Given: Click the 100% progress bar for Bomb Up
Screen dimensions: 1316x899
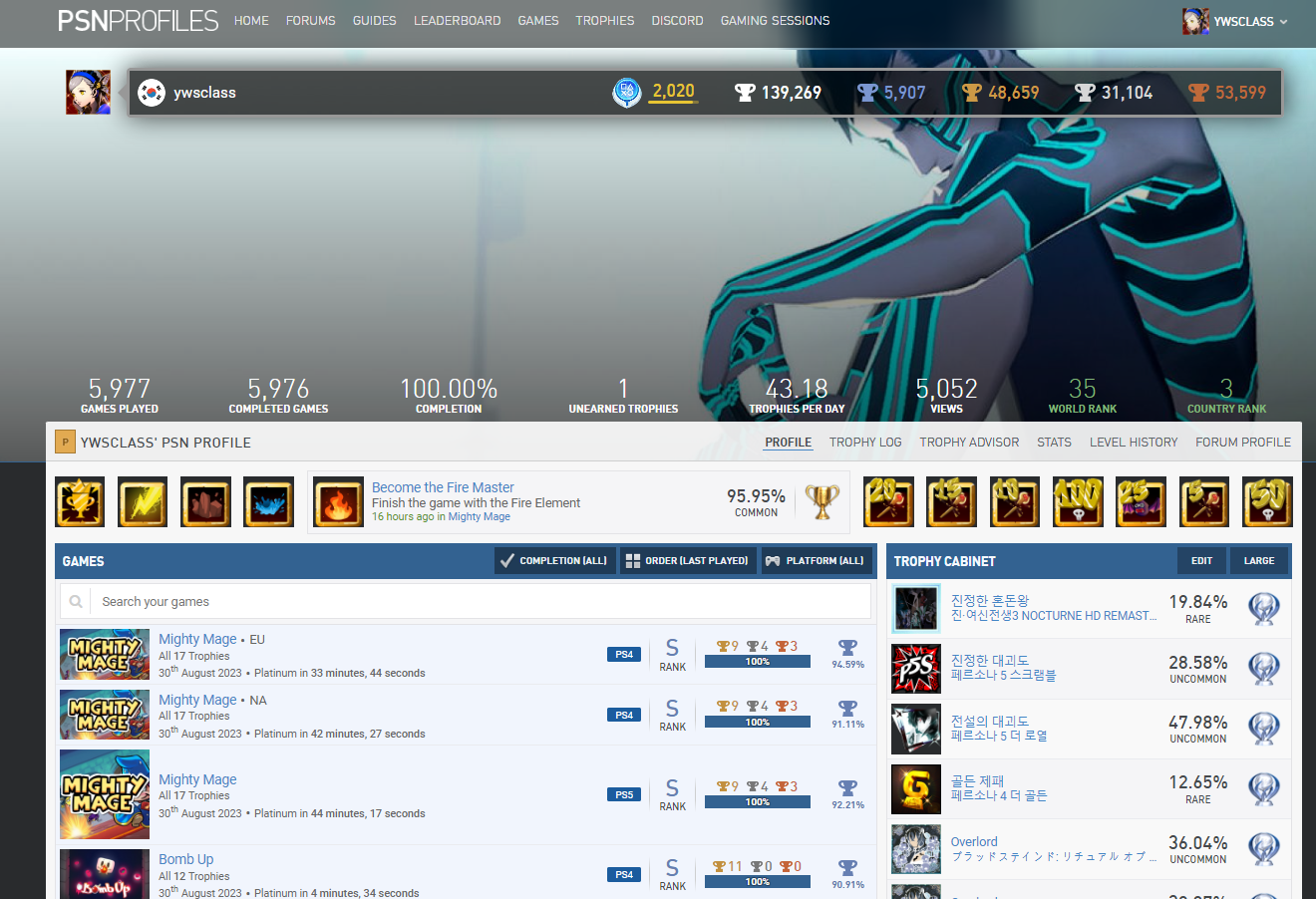Looking at the screenshot, I should tap(758, 882).
